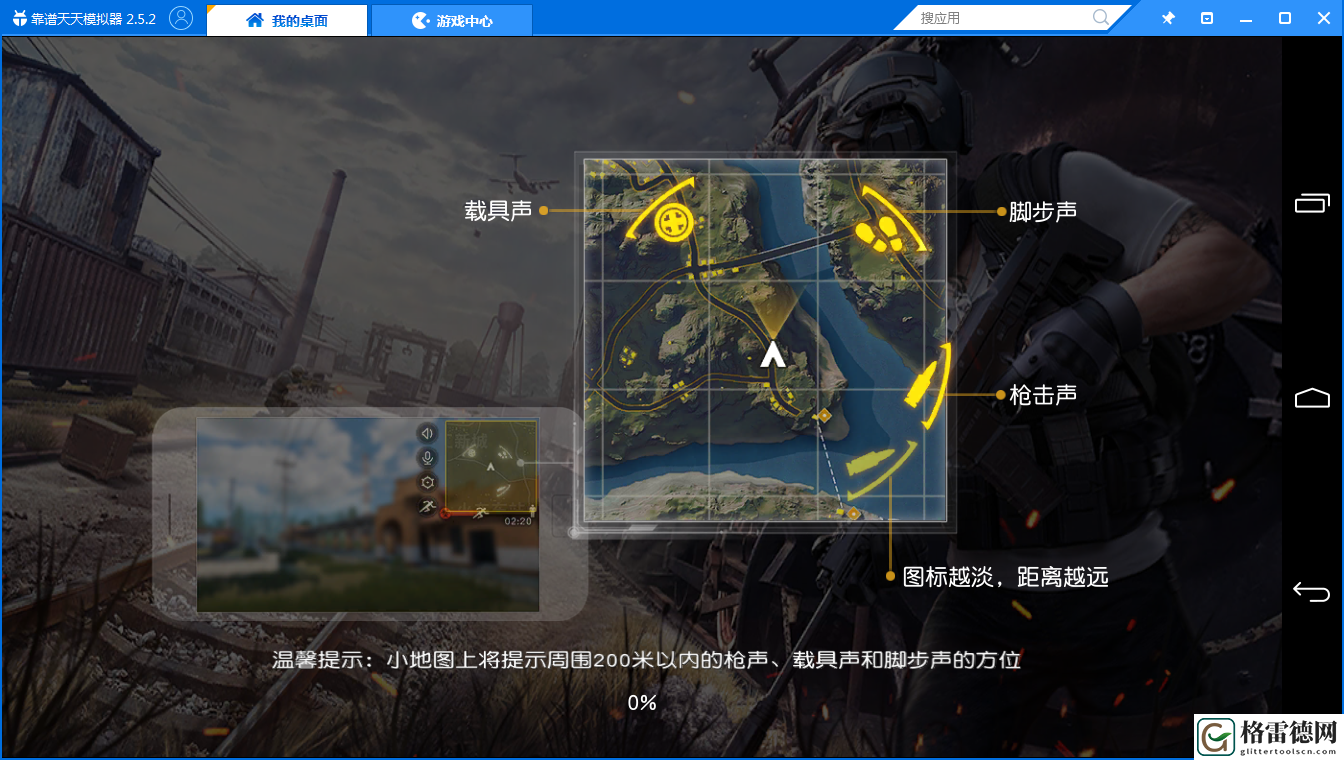
Task: Click the 载具声 label
Action: click(498, 211)
